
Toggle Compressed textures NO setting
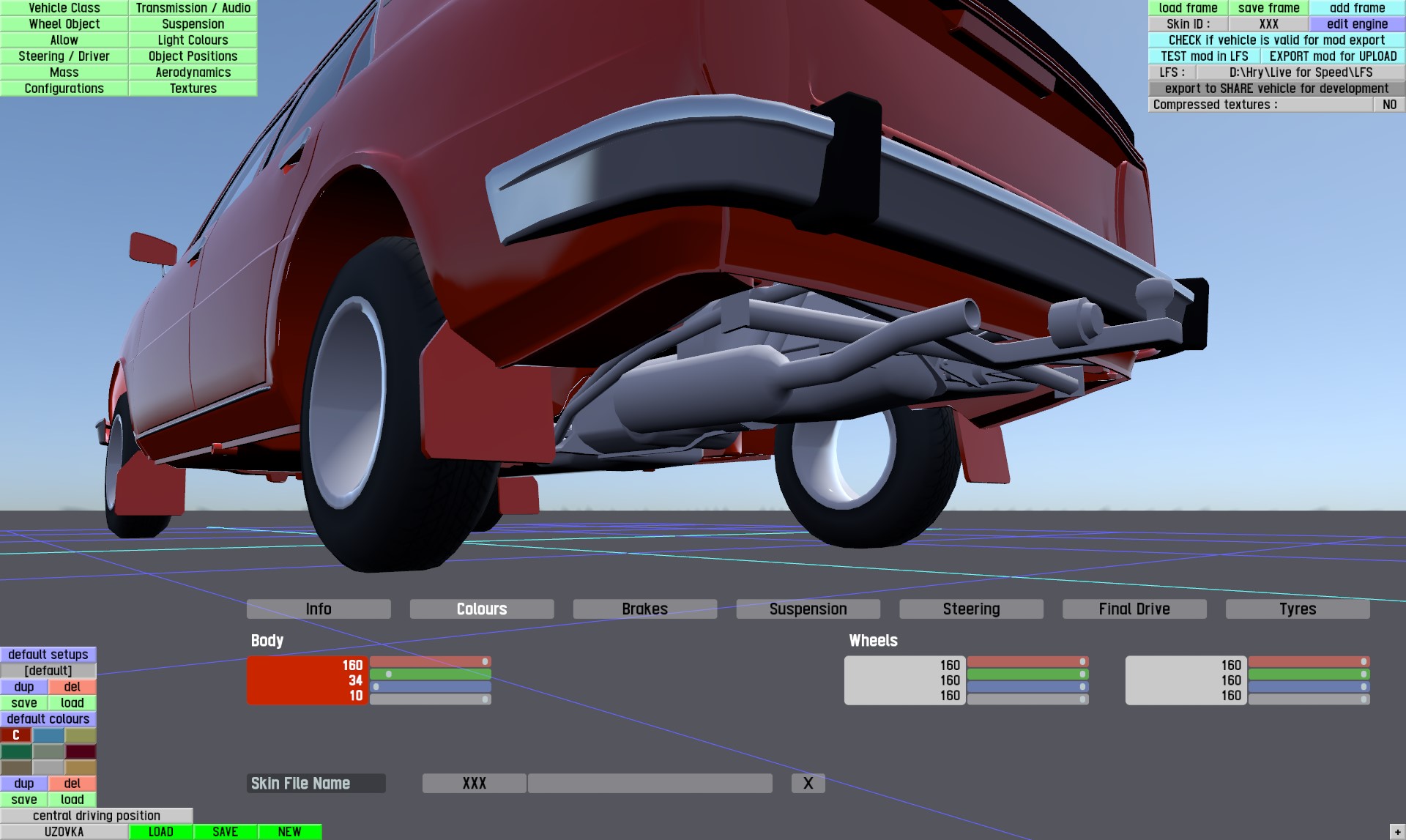pyautogui.click(x=1388, y=105)
